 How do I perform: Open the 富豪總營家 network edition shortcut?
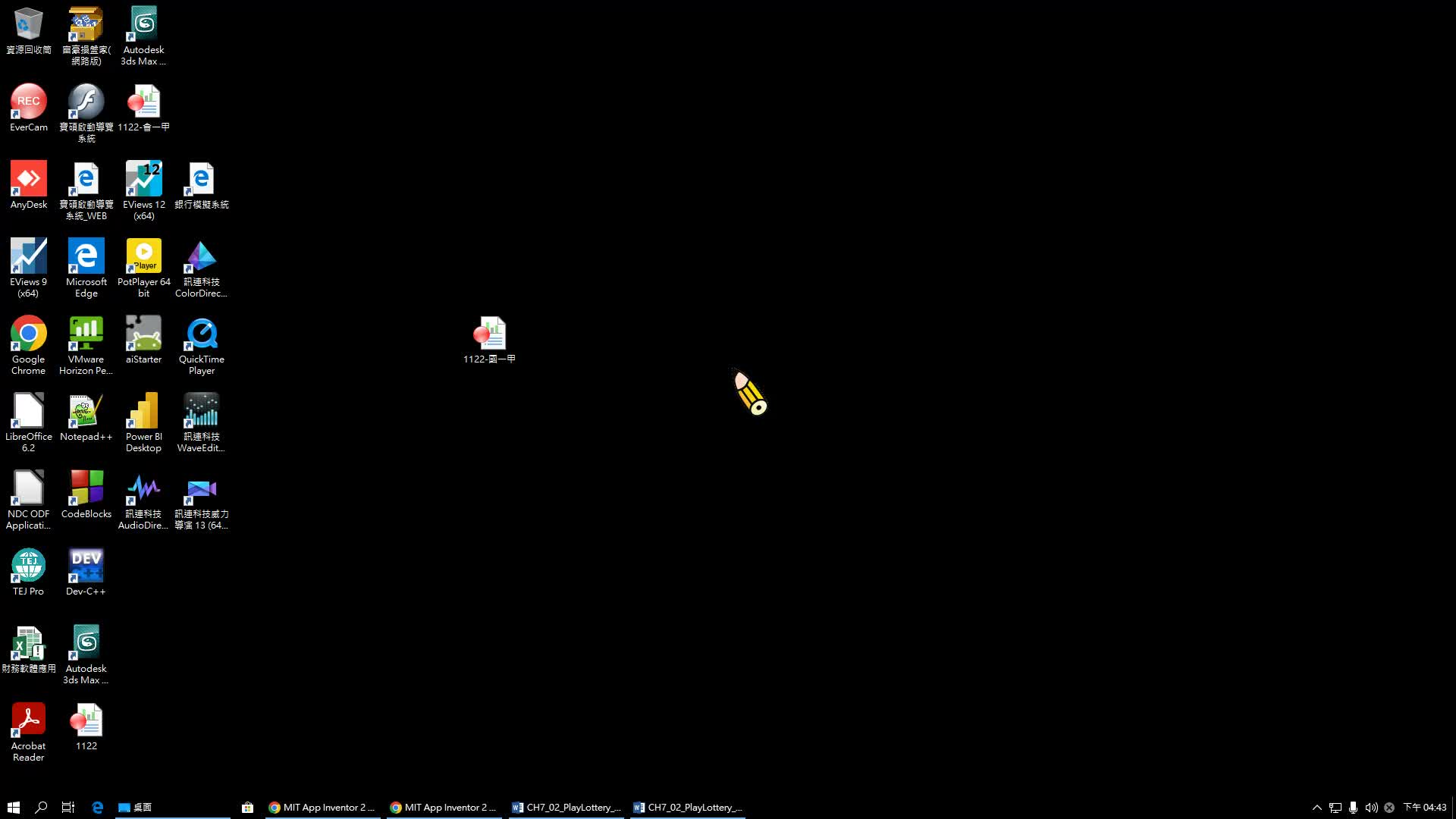(x=86, y=36)
